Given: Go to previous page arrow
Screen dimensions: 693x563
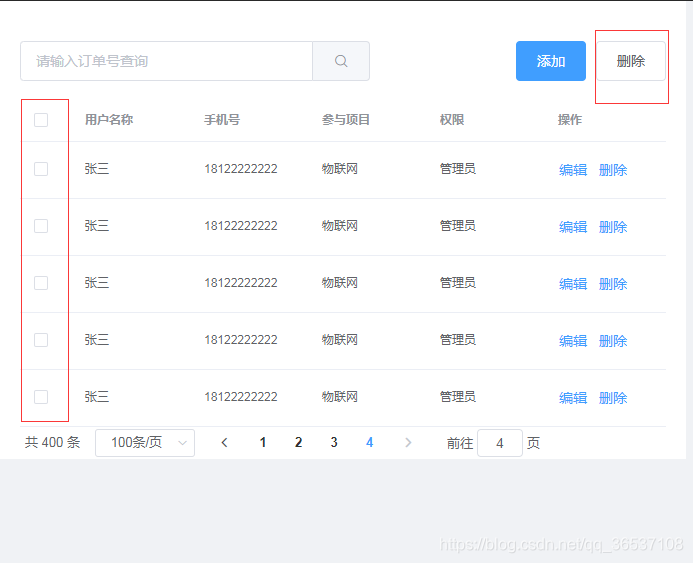Looking at the screenshot, I should click(225, 442).
